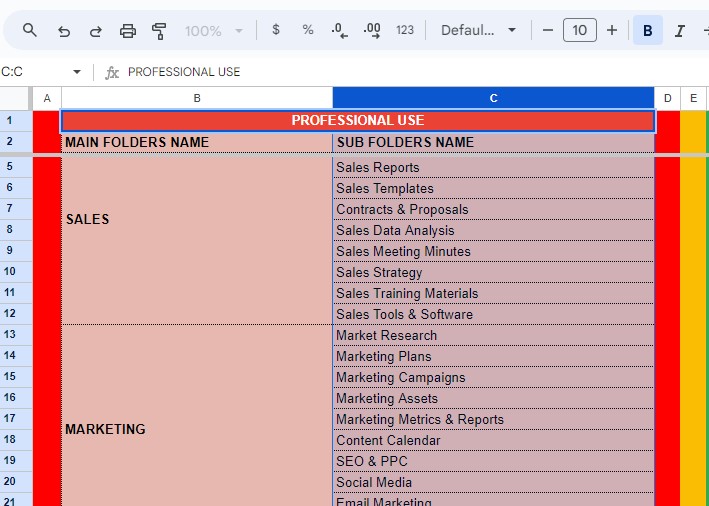The height and width of the screenshot is (506, 709).
Task: Open the 100% zoom dropdown
Action: [213, 31]
